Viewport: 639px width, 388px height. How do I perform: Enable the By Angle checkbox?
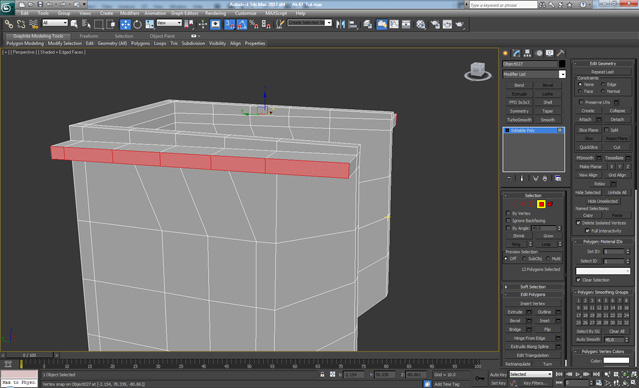(x=508, y=228)
